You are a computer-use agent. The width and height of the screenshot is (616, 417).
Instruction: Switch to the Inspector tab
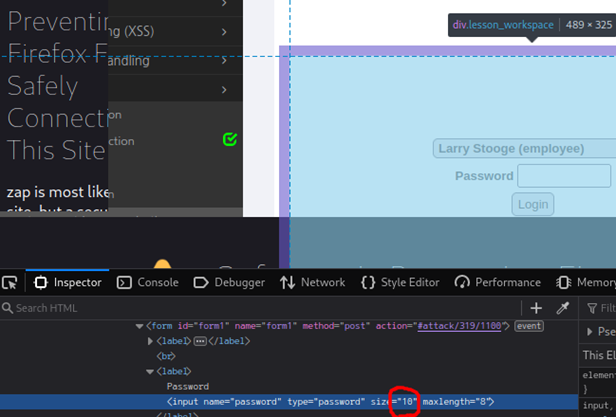(68, 283)
